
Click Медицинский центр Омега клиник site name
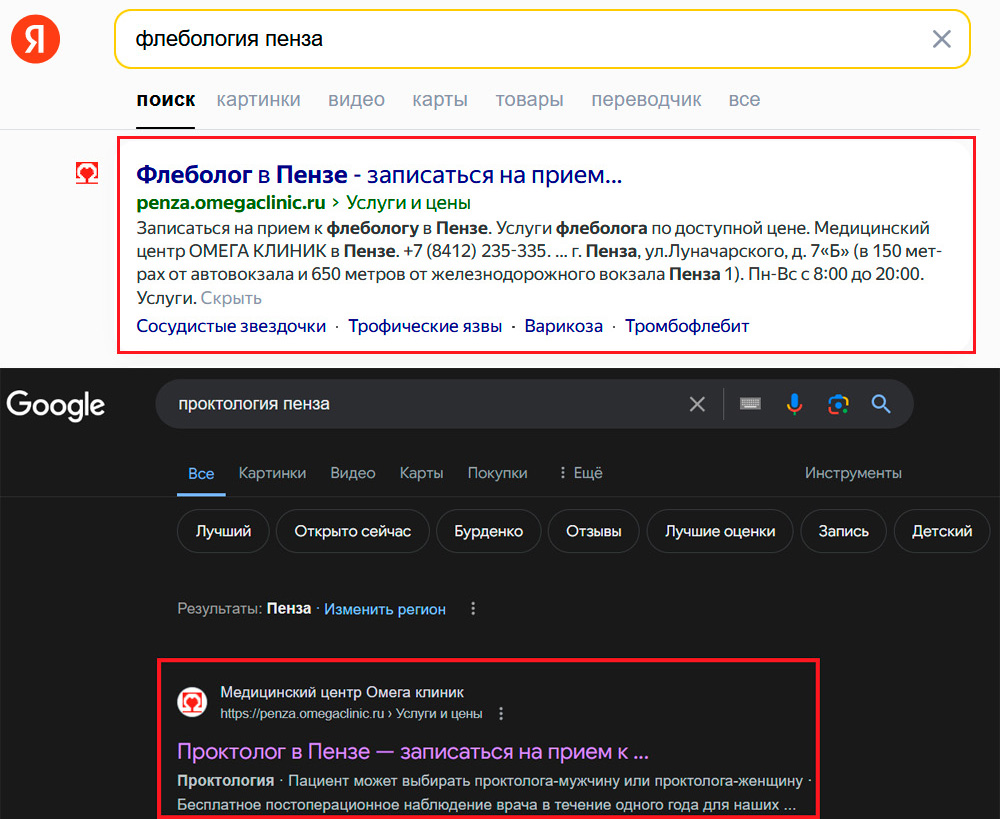[342, 692]
